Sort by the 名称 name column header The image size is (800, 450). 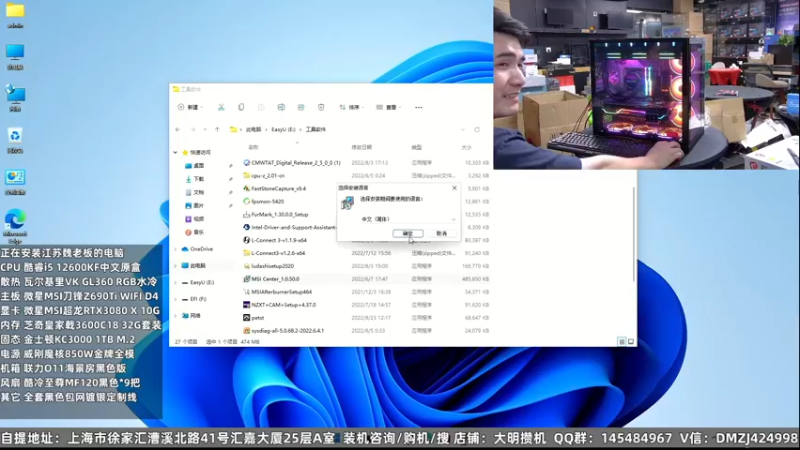point(254,147)
